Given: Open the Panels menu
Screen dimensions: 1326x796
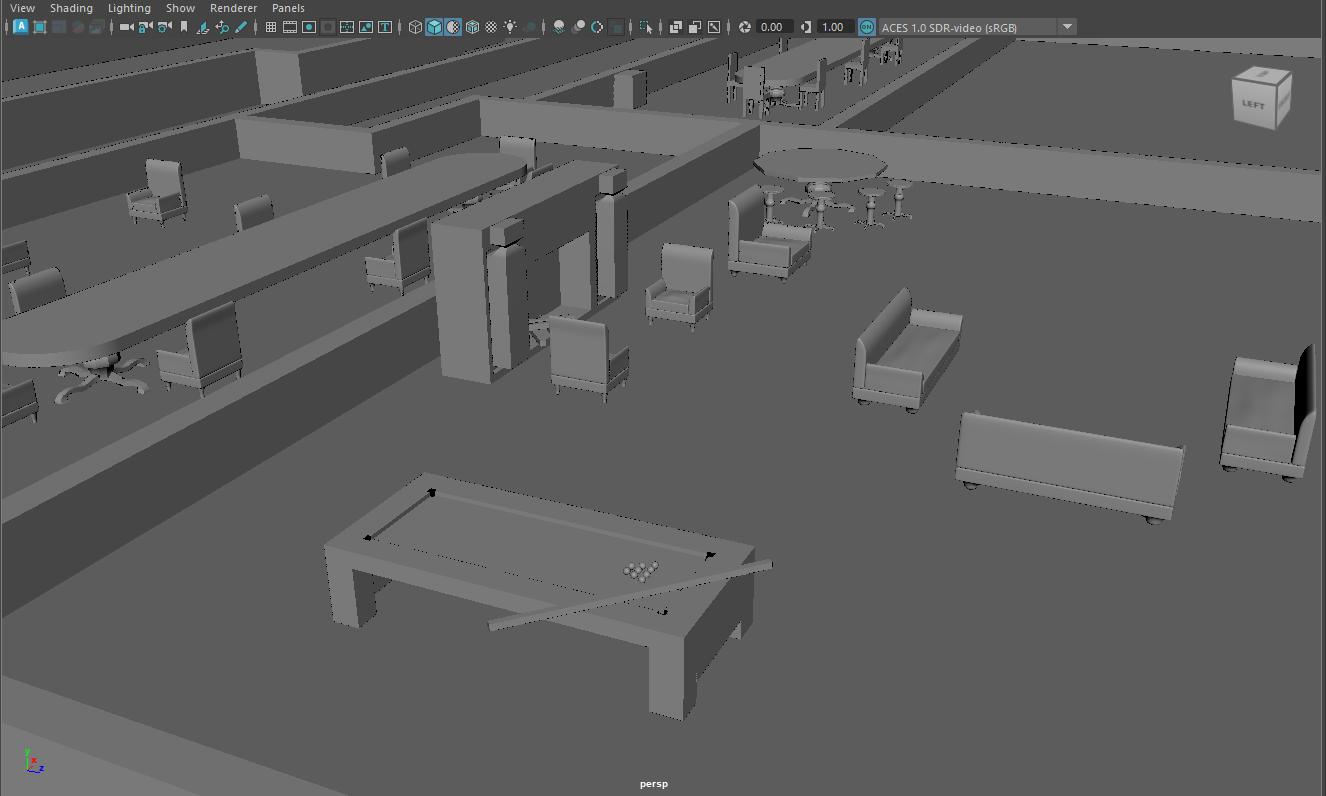Looking at the screenshot, I should (288, 8).
